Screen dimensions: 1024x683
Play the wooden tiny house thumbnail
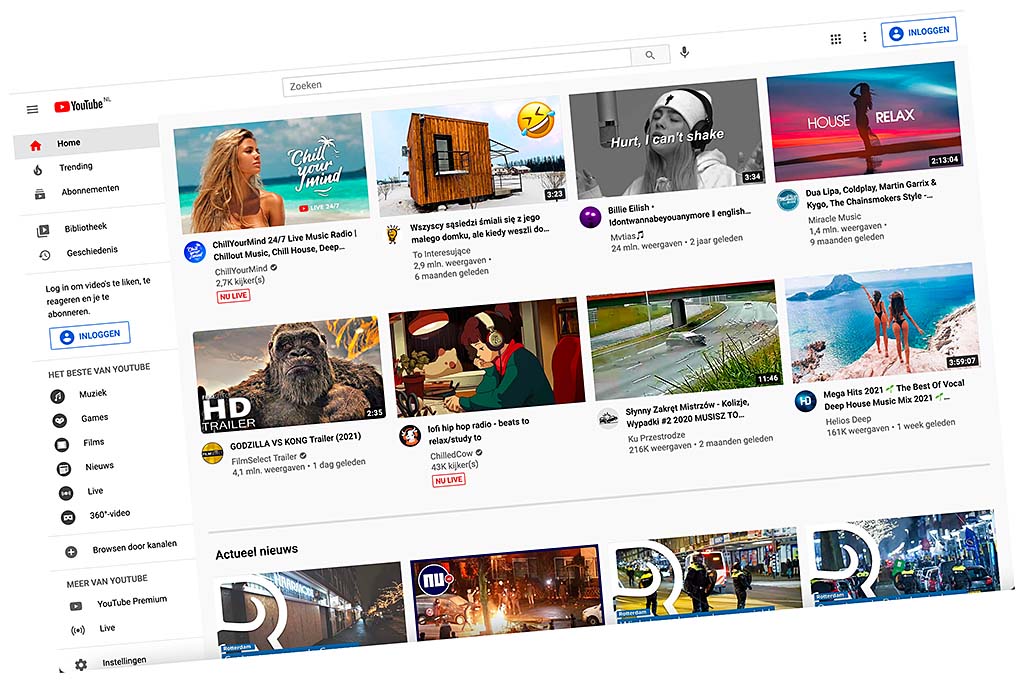pos(469,156)
